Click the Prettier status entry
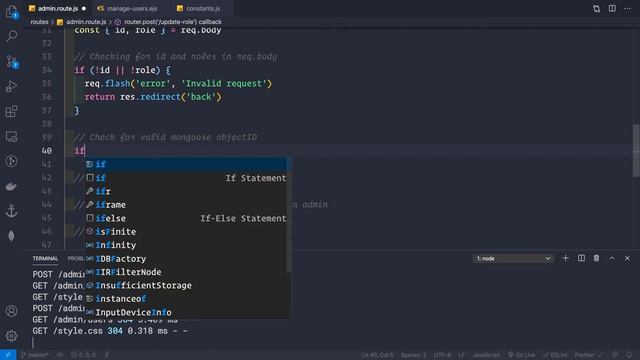This screenshot has height=360, width=640. pos(589,355)
